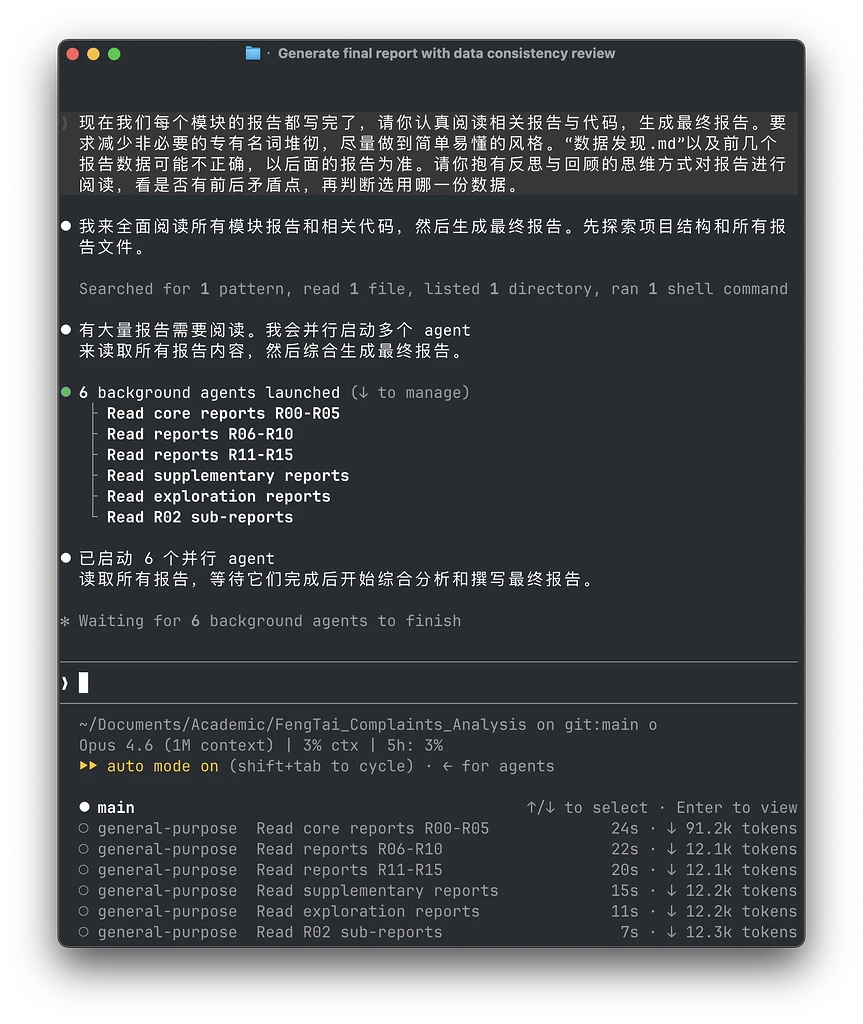This screenshot has height=1024, width=863.
Task: Click the 'Enter to view' hint
Action: pyautogui.click(x=737, y=808)
